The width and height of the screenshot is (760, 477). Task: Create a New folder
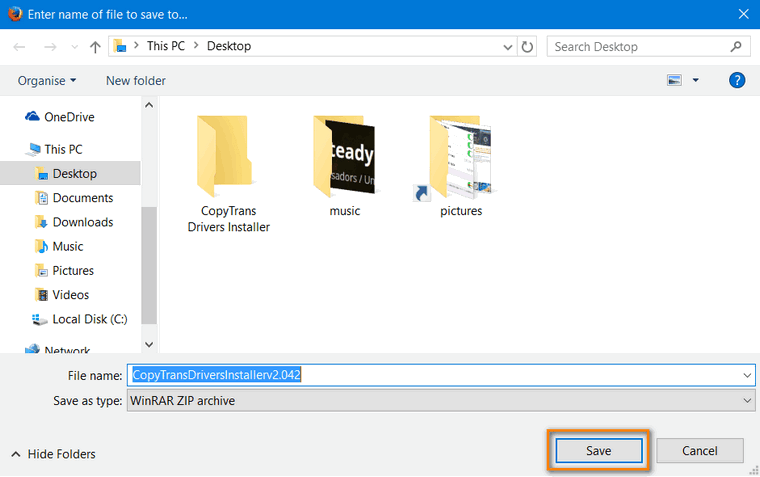click(136, 80)
